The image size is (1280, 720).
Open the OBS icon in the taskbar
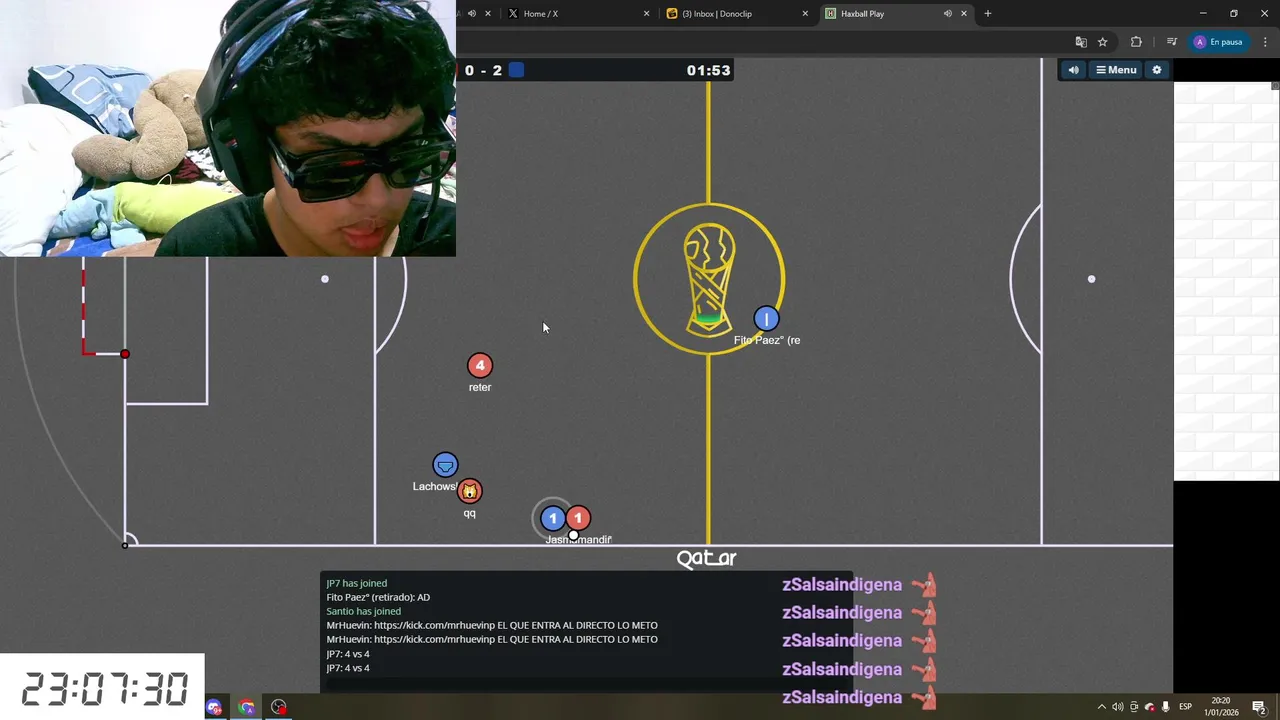(279, 707)
